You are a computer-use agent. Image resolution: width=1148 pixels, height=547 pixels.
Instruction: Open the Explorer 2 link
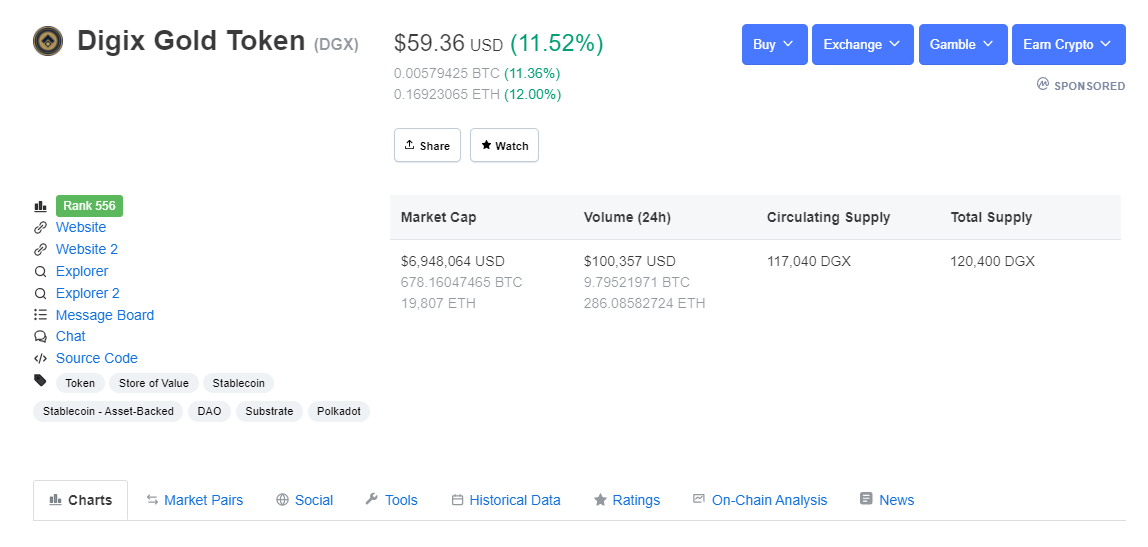(x=88, y=294)
